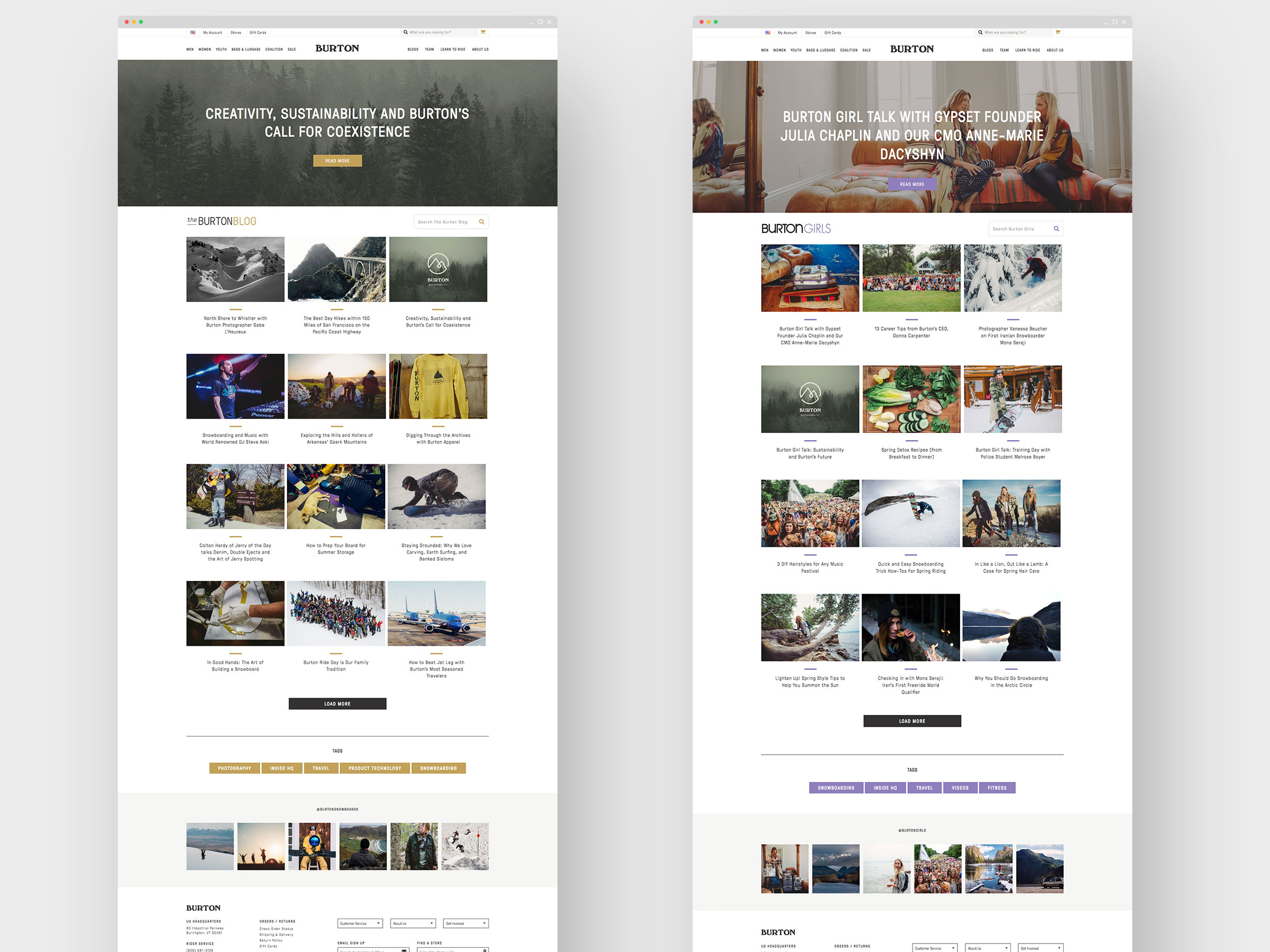The width and height of the screenshot is (1270, 952).
Task: Click the BURTON logo in the Burton Girls header
Action: [x=912, y=49]
